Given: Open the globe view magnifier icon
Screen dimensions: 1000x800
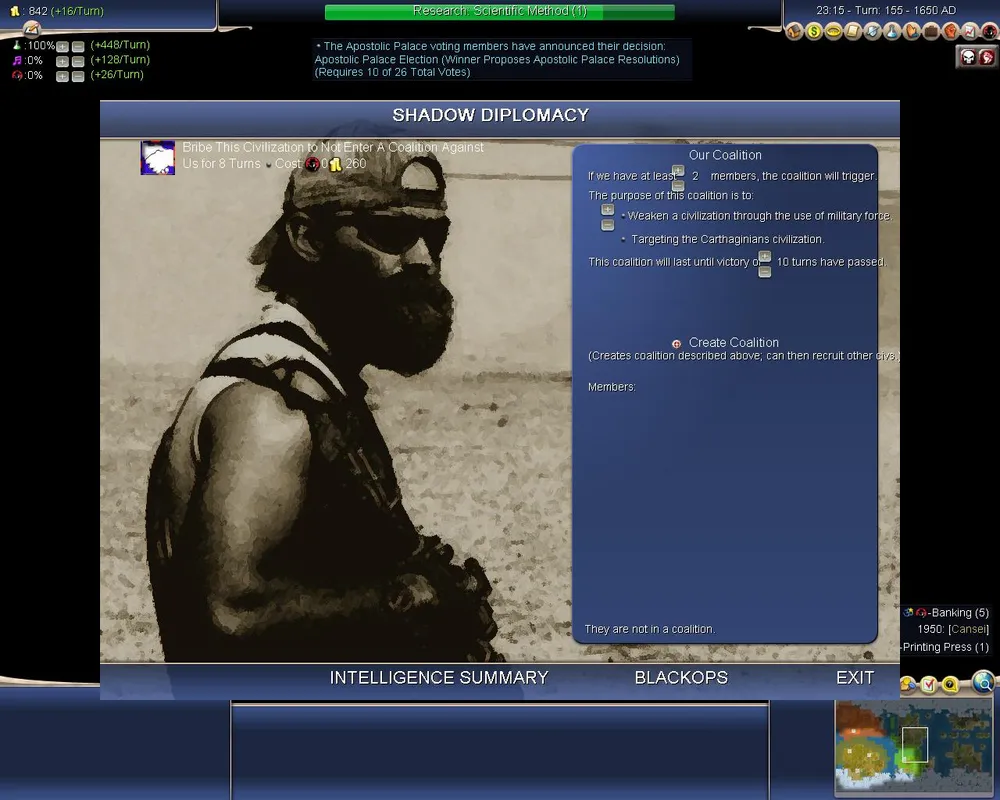Looking at the screenshot, I should pos(984,683).
